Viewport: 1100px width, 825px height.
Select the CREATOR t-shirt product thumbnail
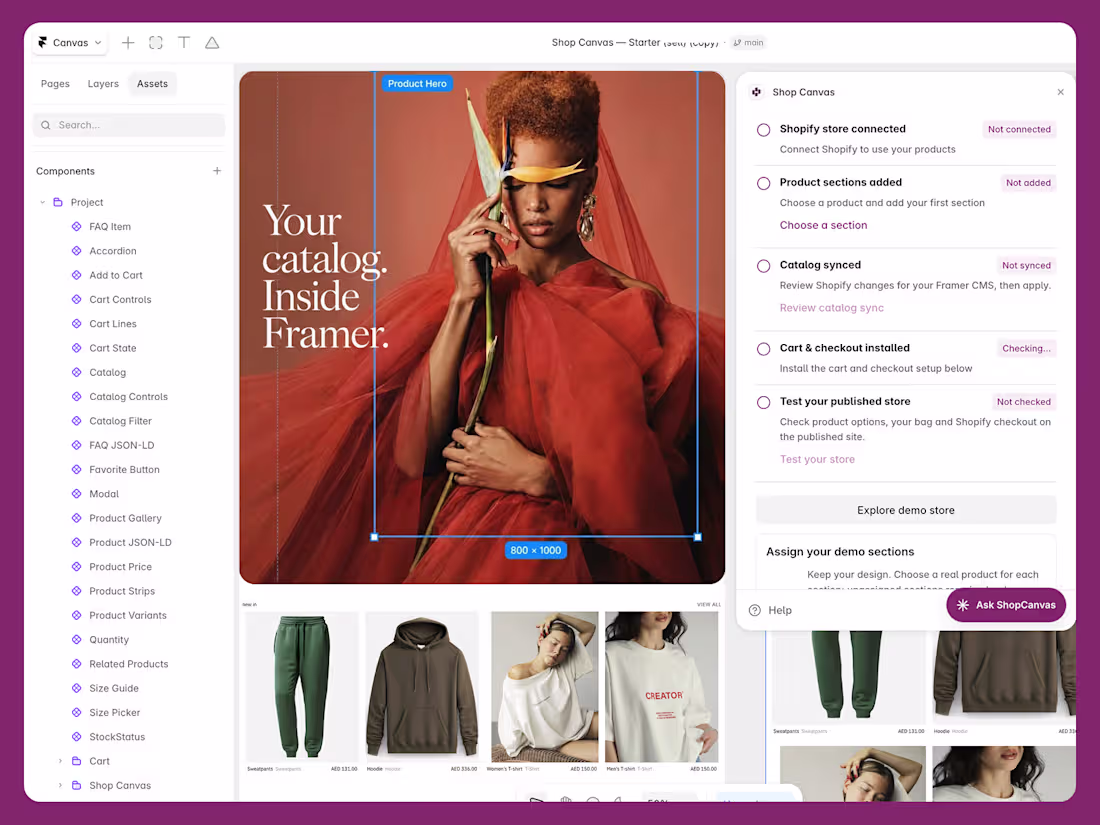click(662, 687)
